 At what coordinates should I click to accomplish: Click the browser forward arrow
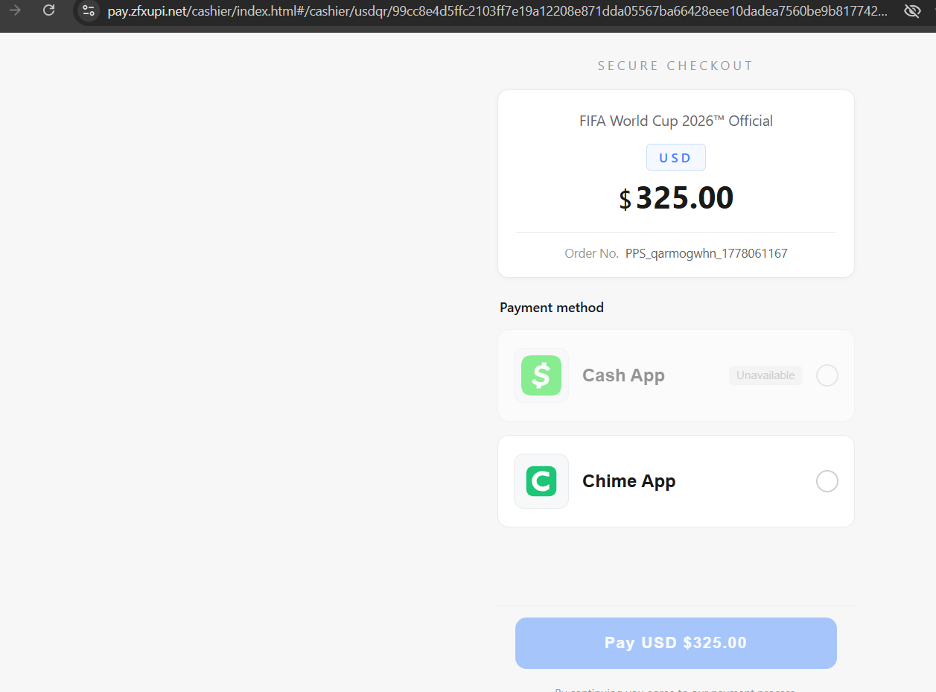click(x=15, y=10)
